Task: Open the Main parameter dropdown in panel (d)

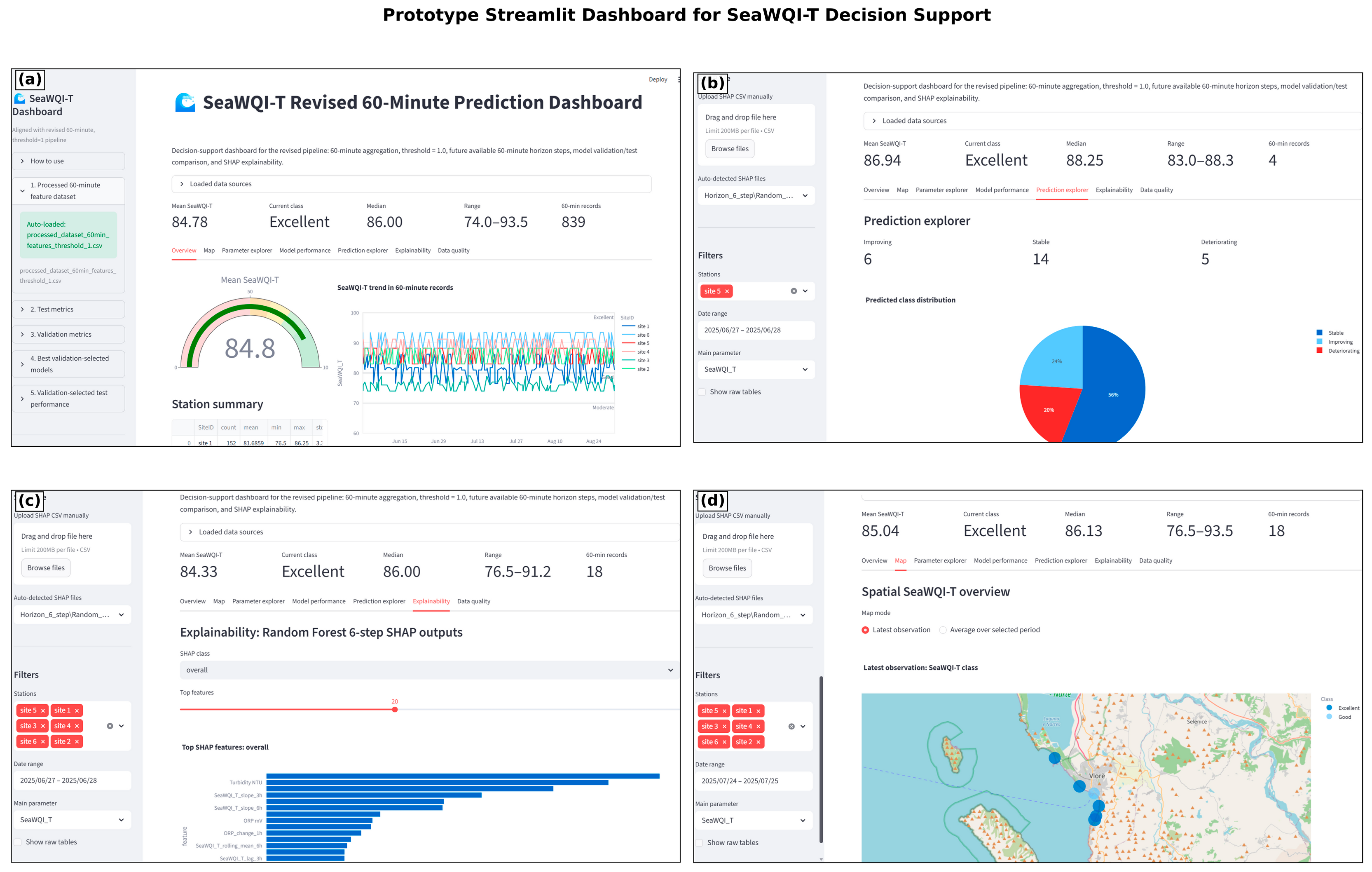Action: tap(754, 821)
